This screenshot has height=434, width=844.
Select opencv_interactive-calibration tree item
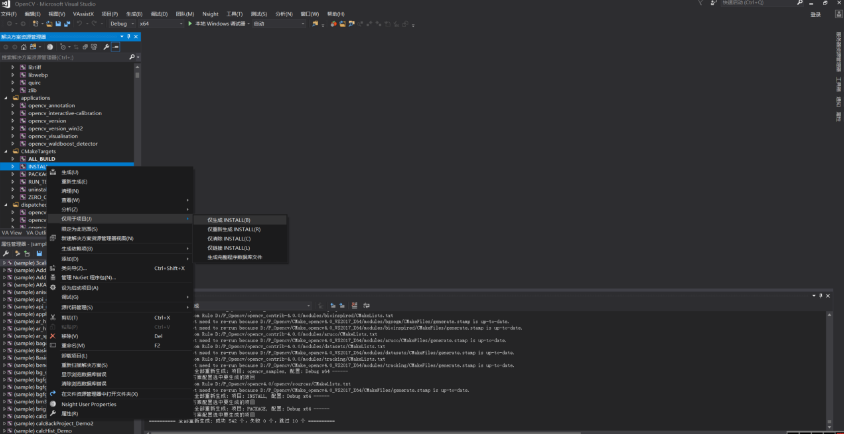coord(65,113)
